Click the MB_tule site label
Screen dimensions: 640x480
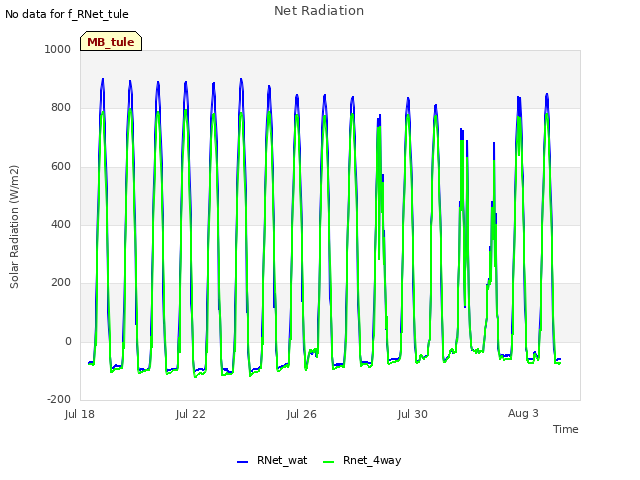pyautogui.click(x=111, y=42)
